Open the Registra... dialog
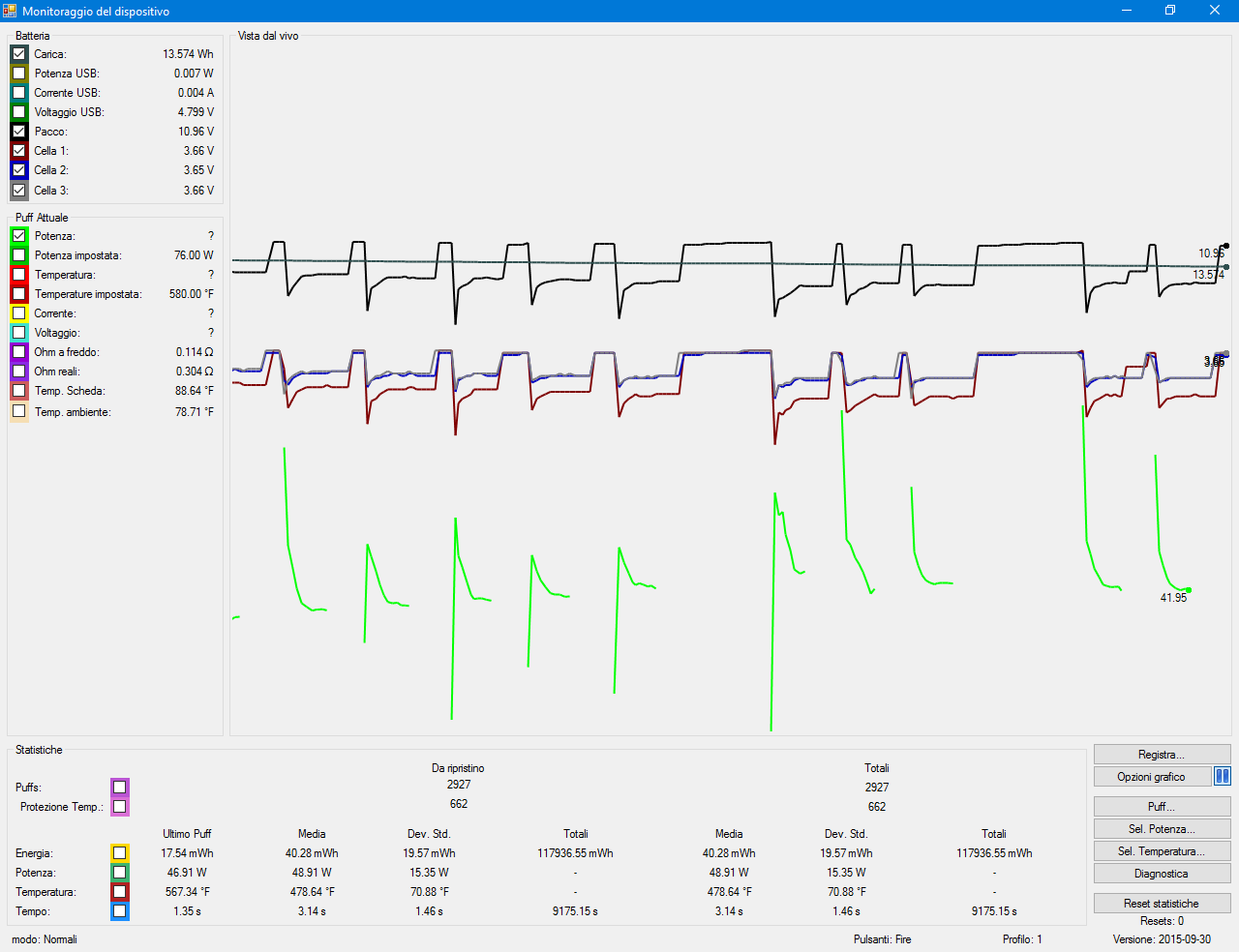Viewport: 1239px width, 952px height. pyautogui.click(x=1162, y=755)
